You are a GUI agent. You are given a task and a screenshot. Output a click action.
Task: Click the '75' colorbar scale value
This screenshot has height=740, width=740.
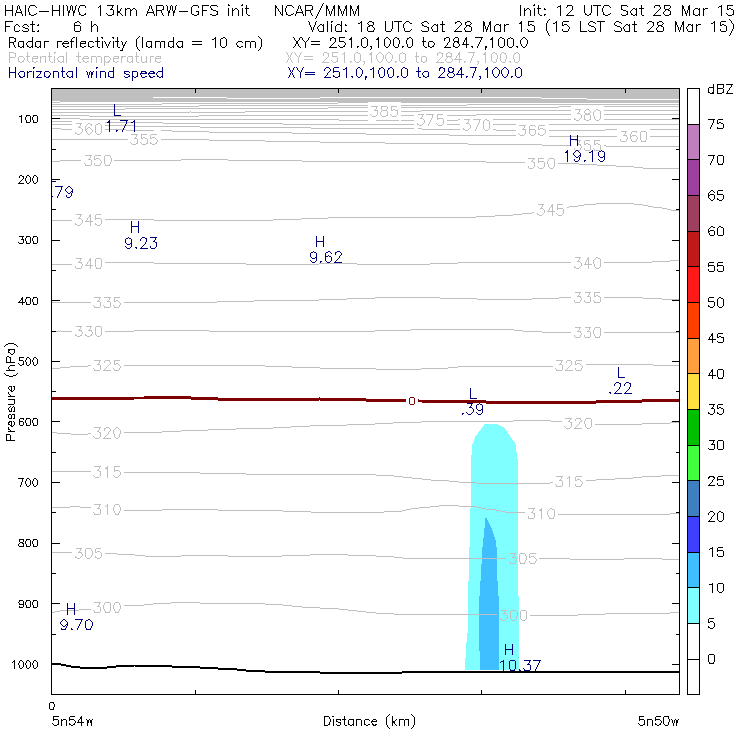715,124
